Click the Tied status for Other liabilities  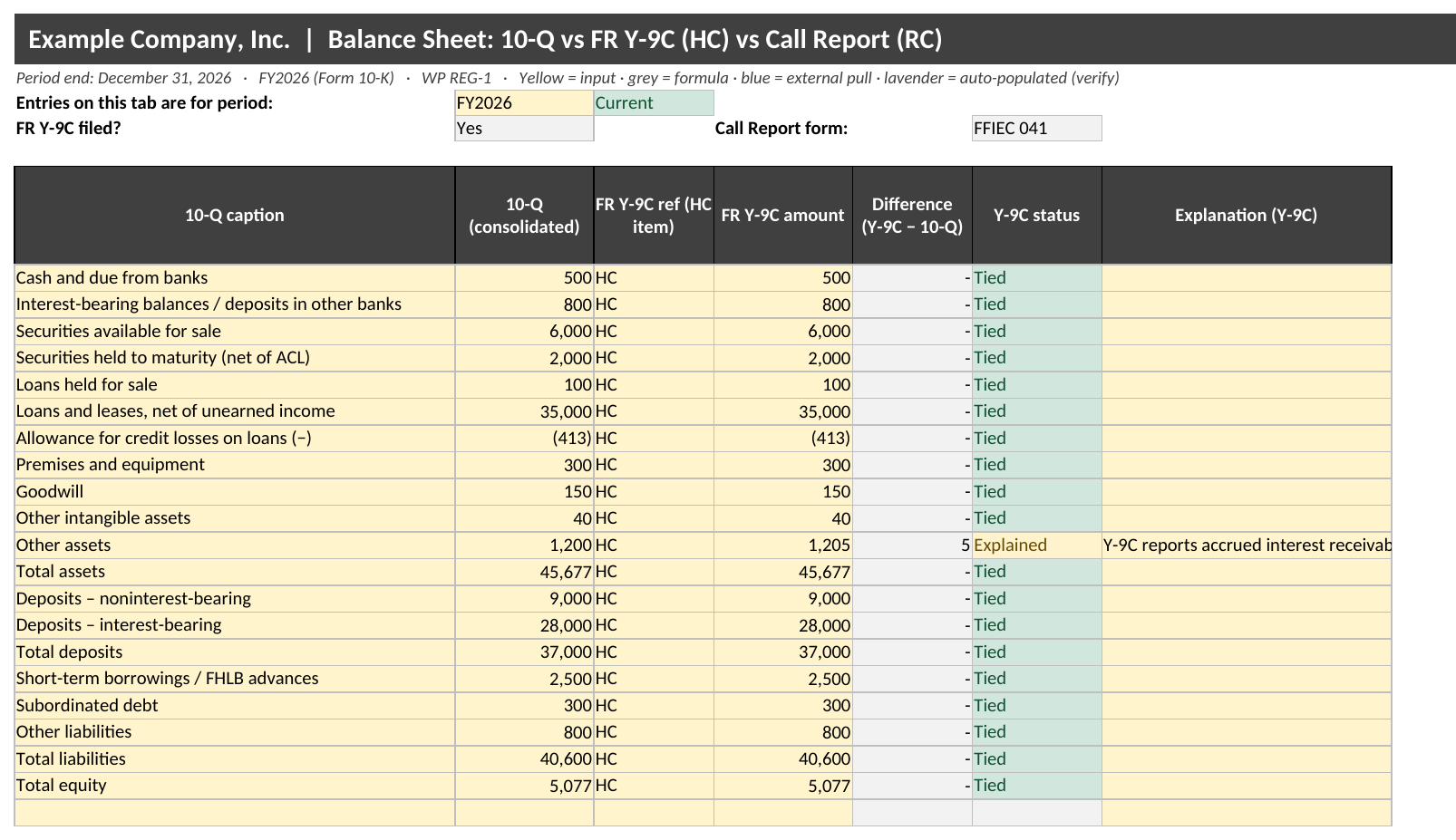coord(1036,732)
